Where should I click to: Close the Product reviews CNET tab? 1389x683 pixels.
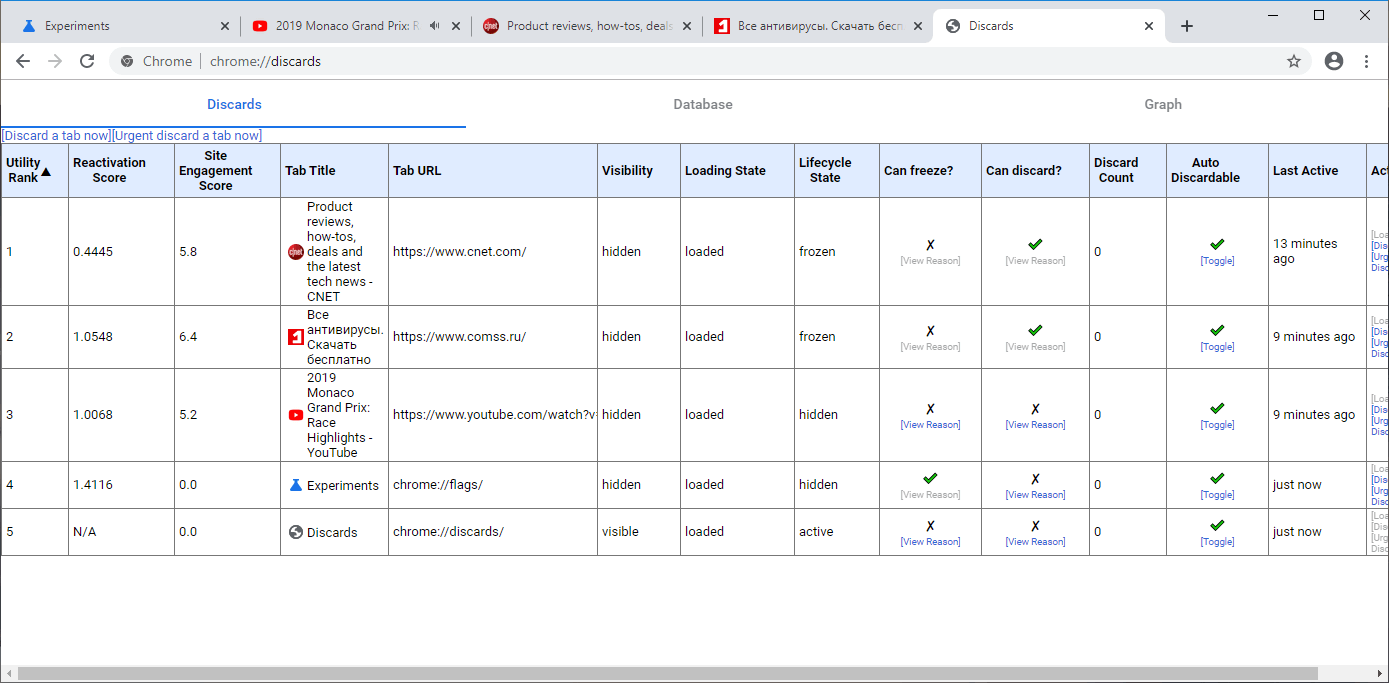[x=686, y=26]
